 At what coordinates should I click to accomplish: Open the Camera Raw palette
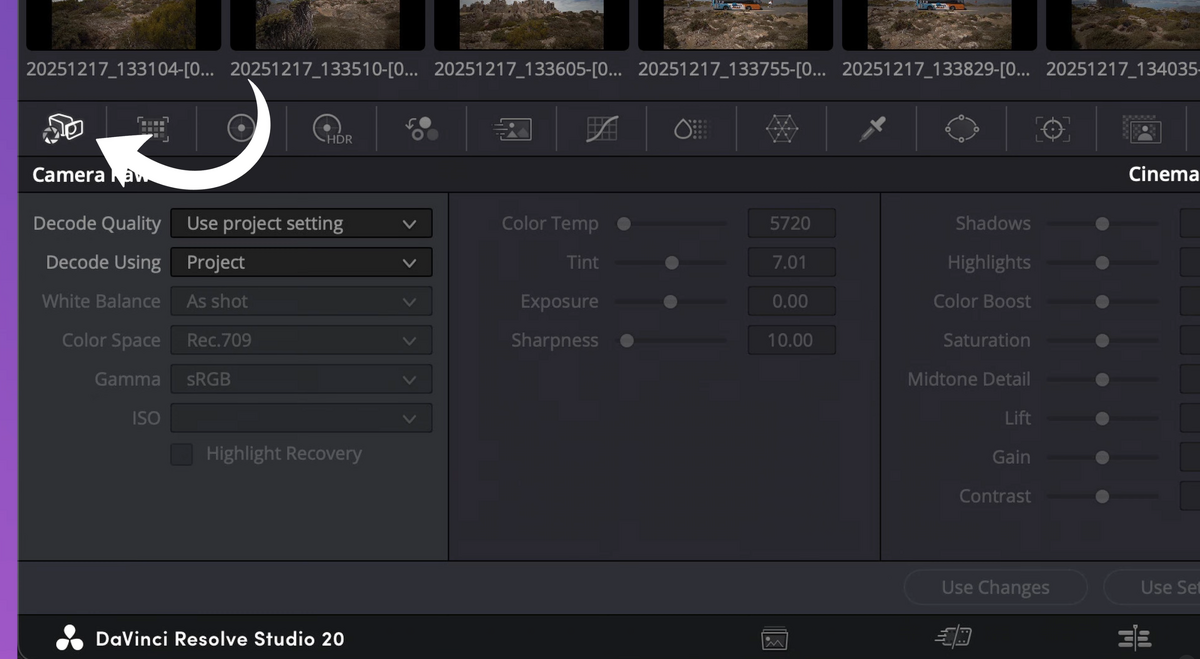(63, 128)
